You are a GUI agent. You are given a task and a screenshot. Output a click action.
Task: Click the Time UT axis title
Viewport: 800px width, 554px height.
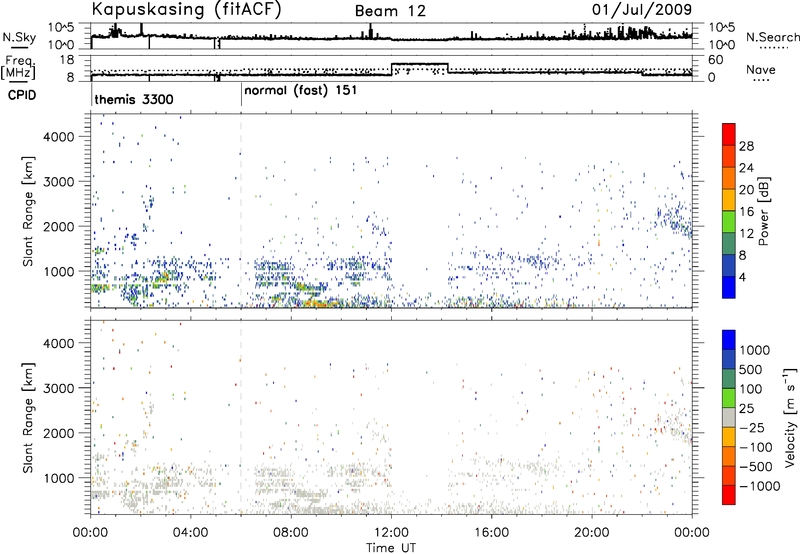391,548
